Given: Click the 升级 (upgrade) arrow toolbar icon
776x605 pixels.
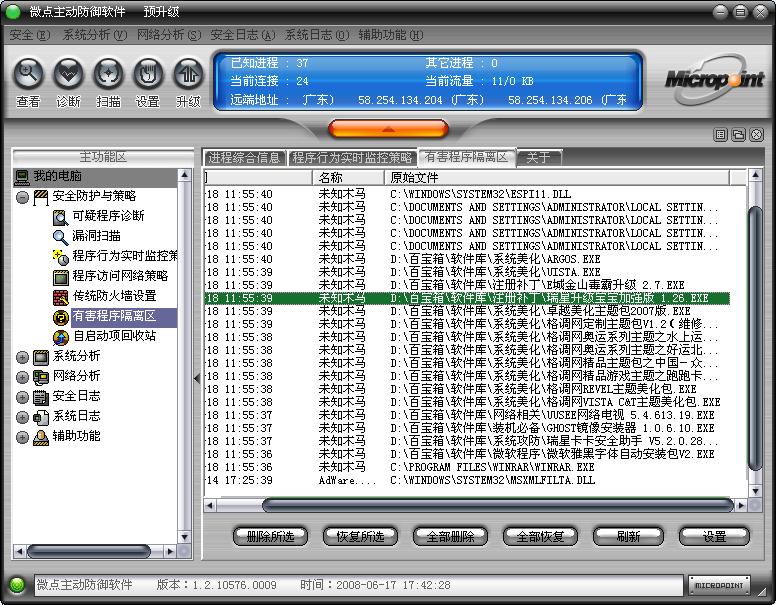Looking at the screenshot, I should tap(188, 74).
